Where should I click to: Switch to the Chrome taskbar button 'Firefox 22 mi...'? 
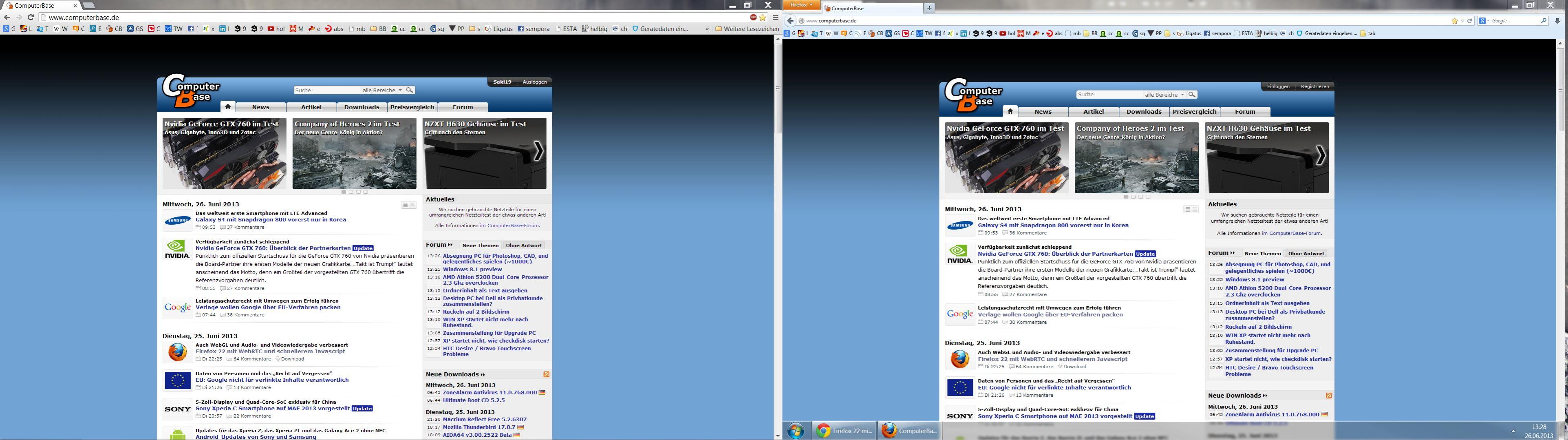[845, 431]
